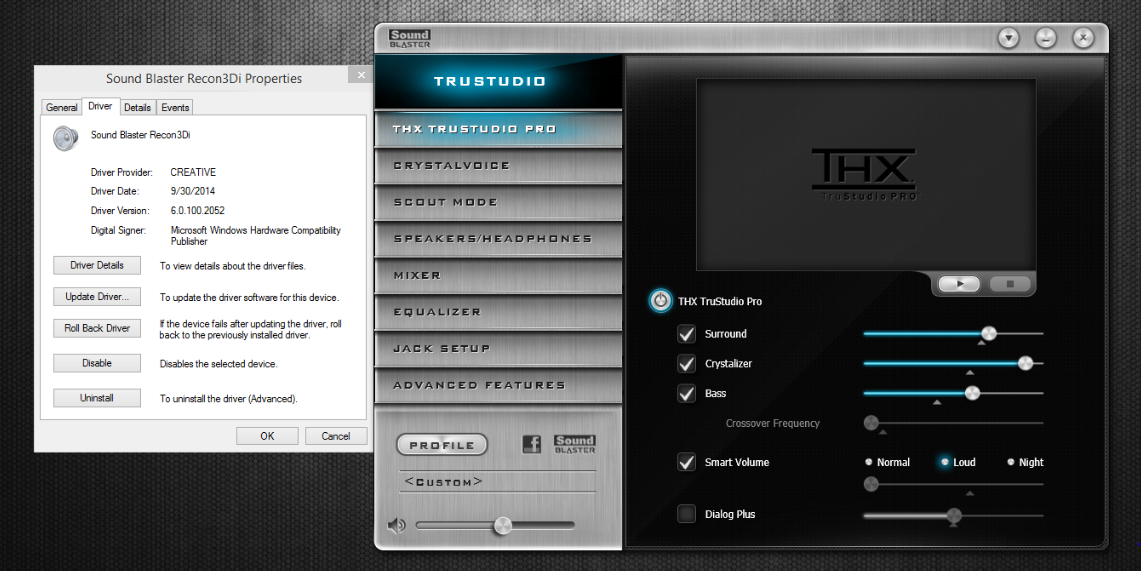Click the Disable device button
The width and height of the screenshot is (1141, 571).
[x=97, y=363]
